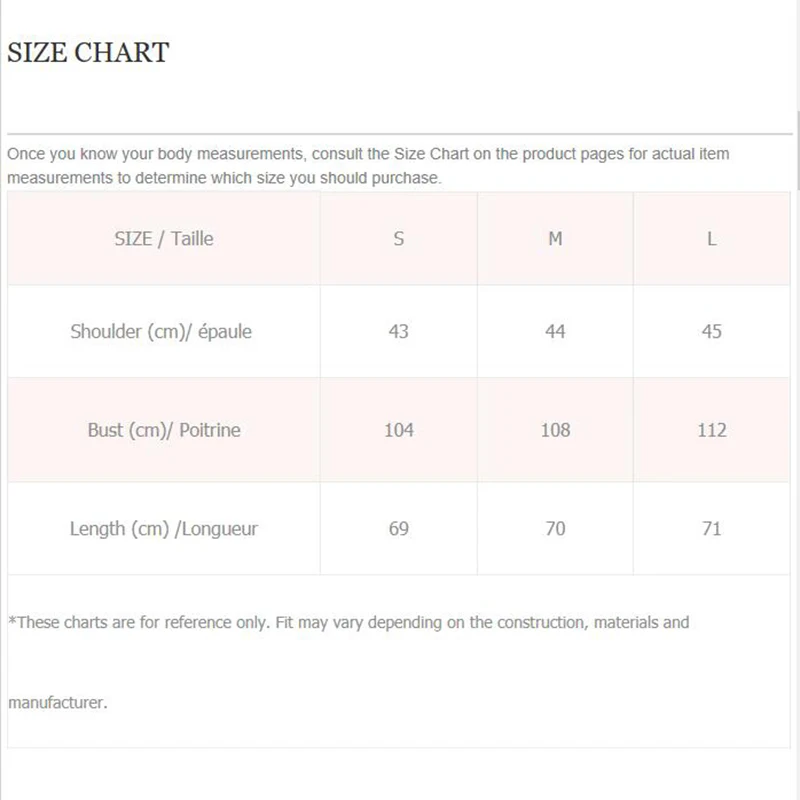
Task: Pick length value 70 for size M
Action: (x=555, y=529)
